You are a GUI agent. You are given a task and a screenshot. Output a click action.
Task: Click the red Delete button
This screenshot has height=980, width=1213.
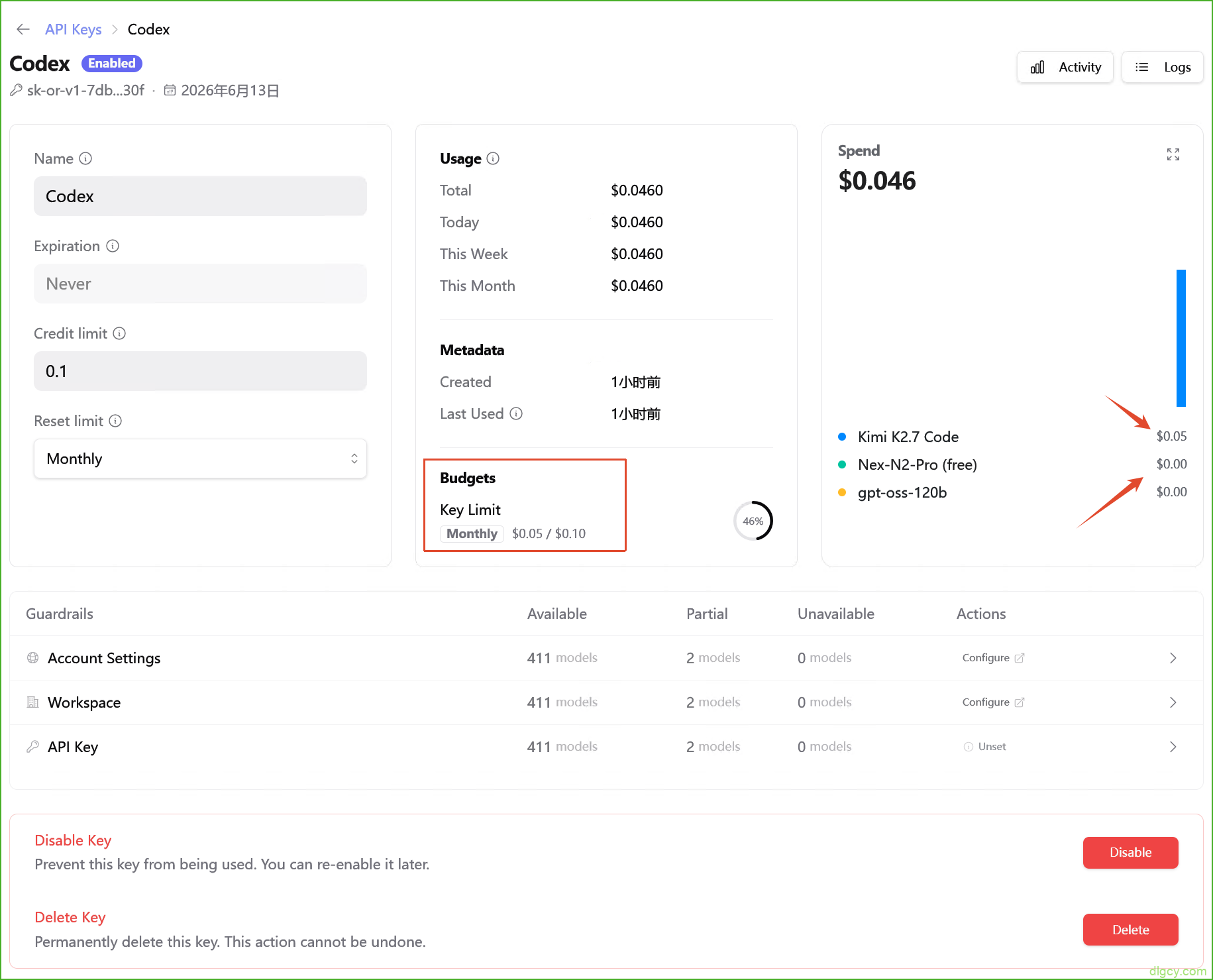click(x=1130, y=930)
